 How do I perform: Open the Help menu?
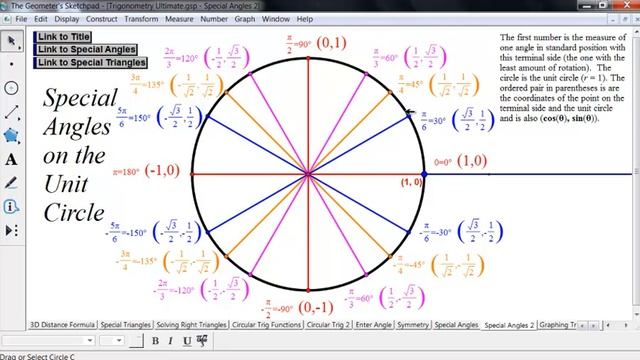tap(304, 19)
